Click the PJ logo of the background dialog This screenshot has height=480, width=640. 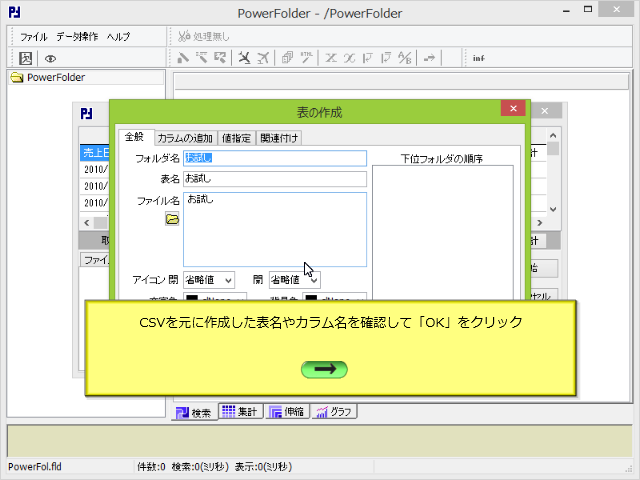click(x=86, y=113)
